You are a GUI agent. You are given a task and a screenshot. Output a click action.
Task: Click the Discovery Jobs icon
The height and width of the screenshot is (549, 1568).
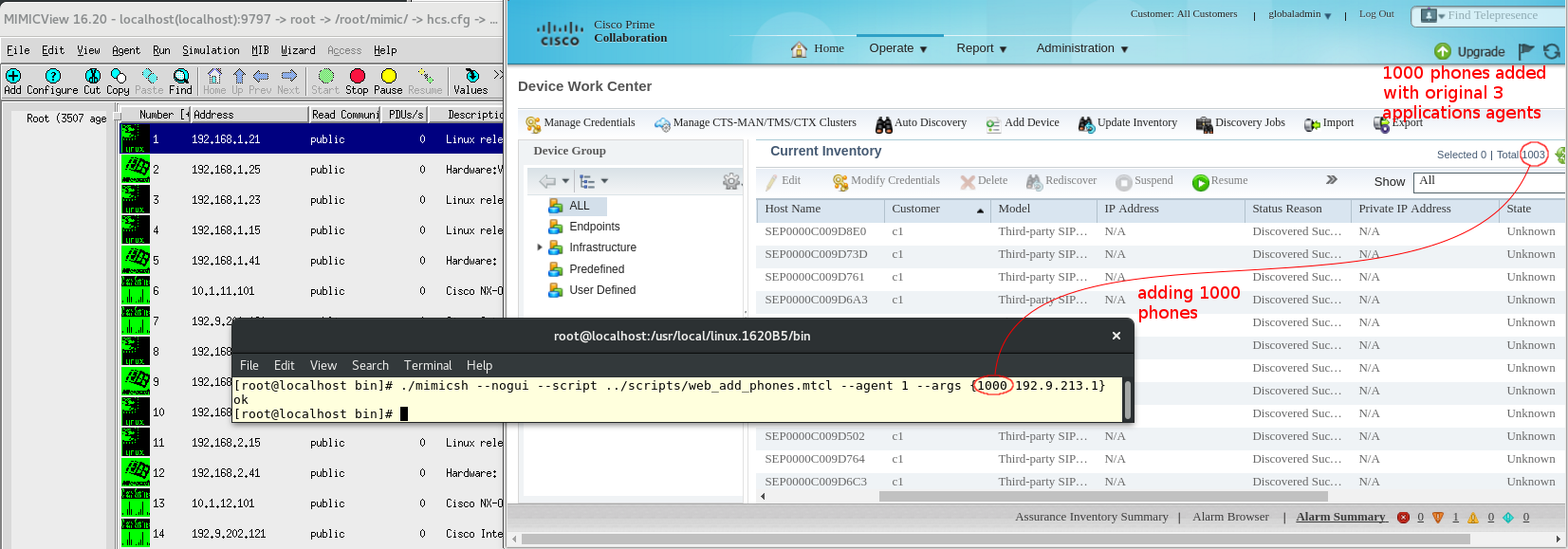coord(1205,124)
